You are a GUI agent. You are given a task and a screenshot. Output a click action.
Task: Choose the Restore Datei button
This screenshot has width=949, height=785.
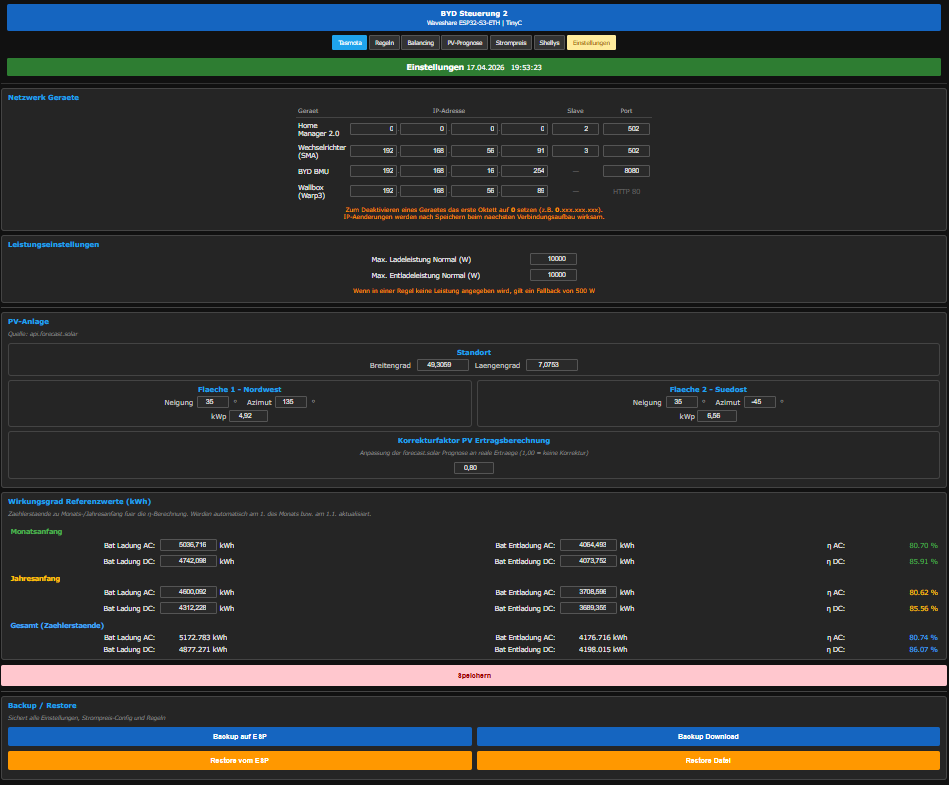[708, 761]
